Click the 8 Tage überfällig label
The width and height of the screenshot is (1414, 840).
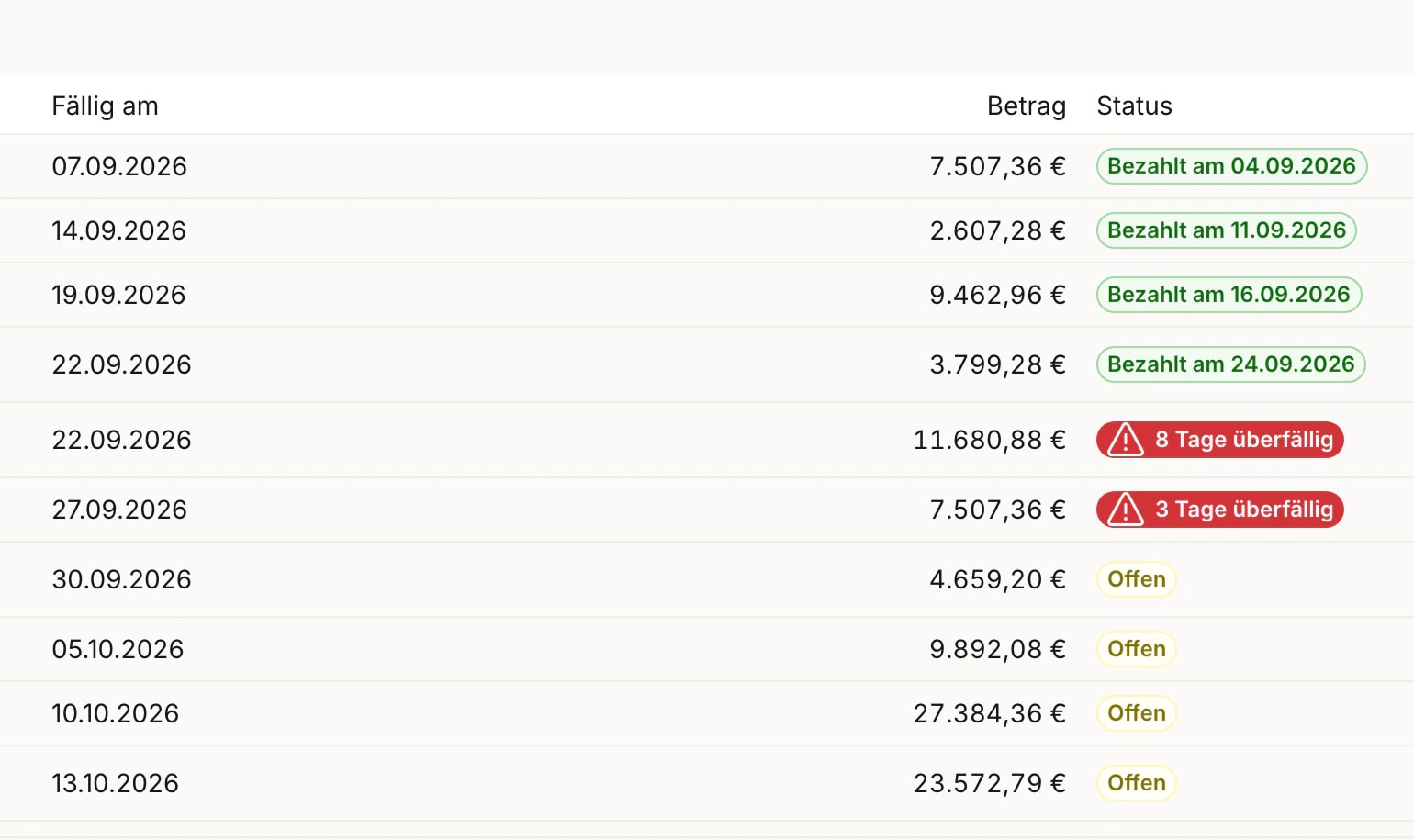pyautogui.click(x=1244, y=440)
